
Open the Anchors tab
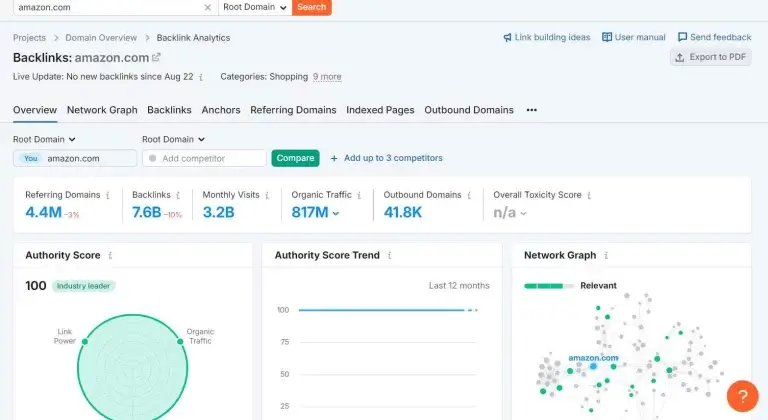click(221, 110)
